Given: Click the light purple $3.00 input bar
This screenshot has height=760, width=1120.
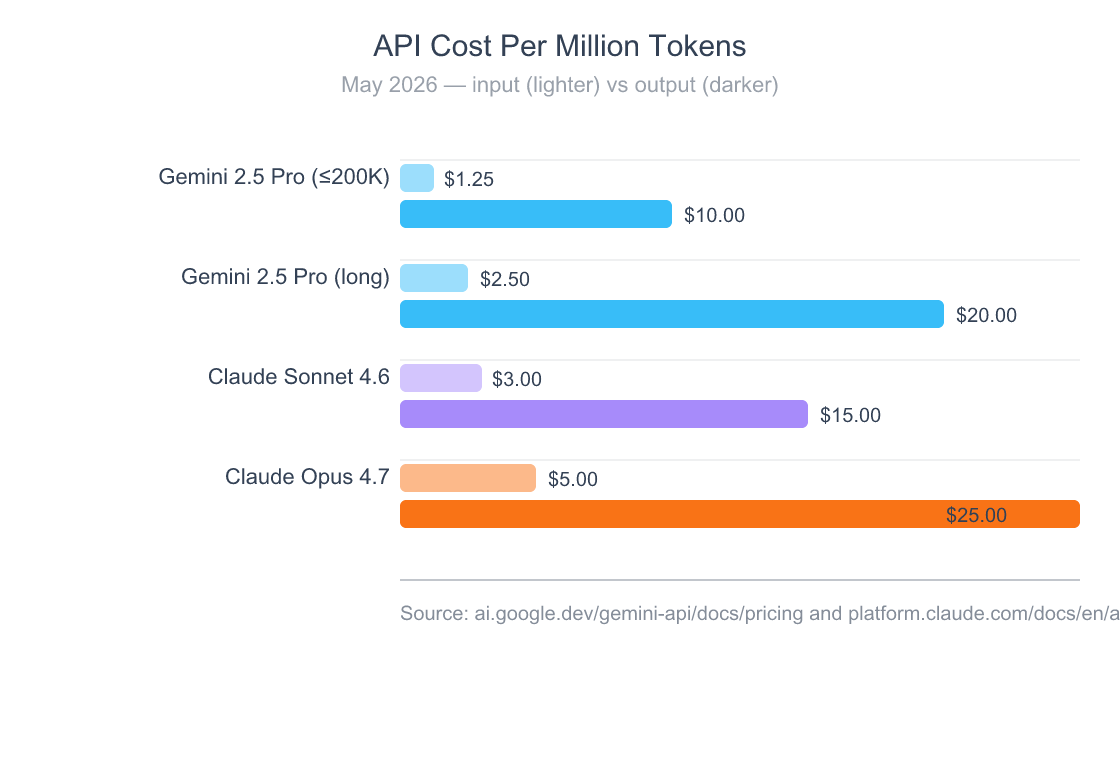Looking at the screenshot, I should click(441, 378).
